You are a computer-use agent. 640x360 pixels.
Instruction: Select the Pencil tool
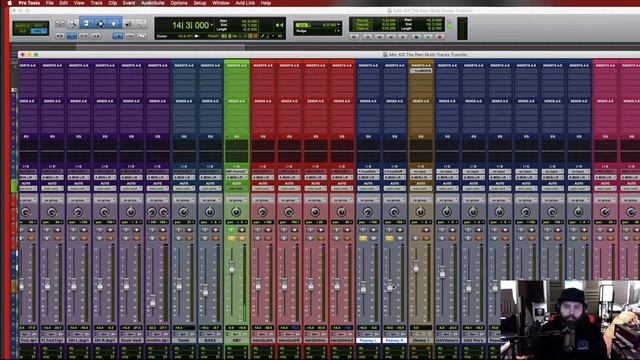tap(141, 24)
